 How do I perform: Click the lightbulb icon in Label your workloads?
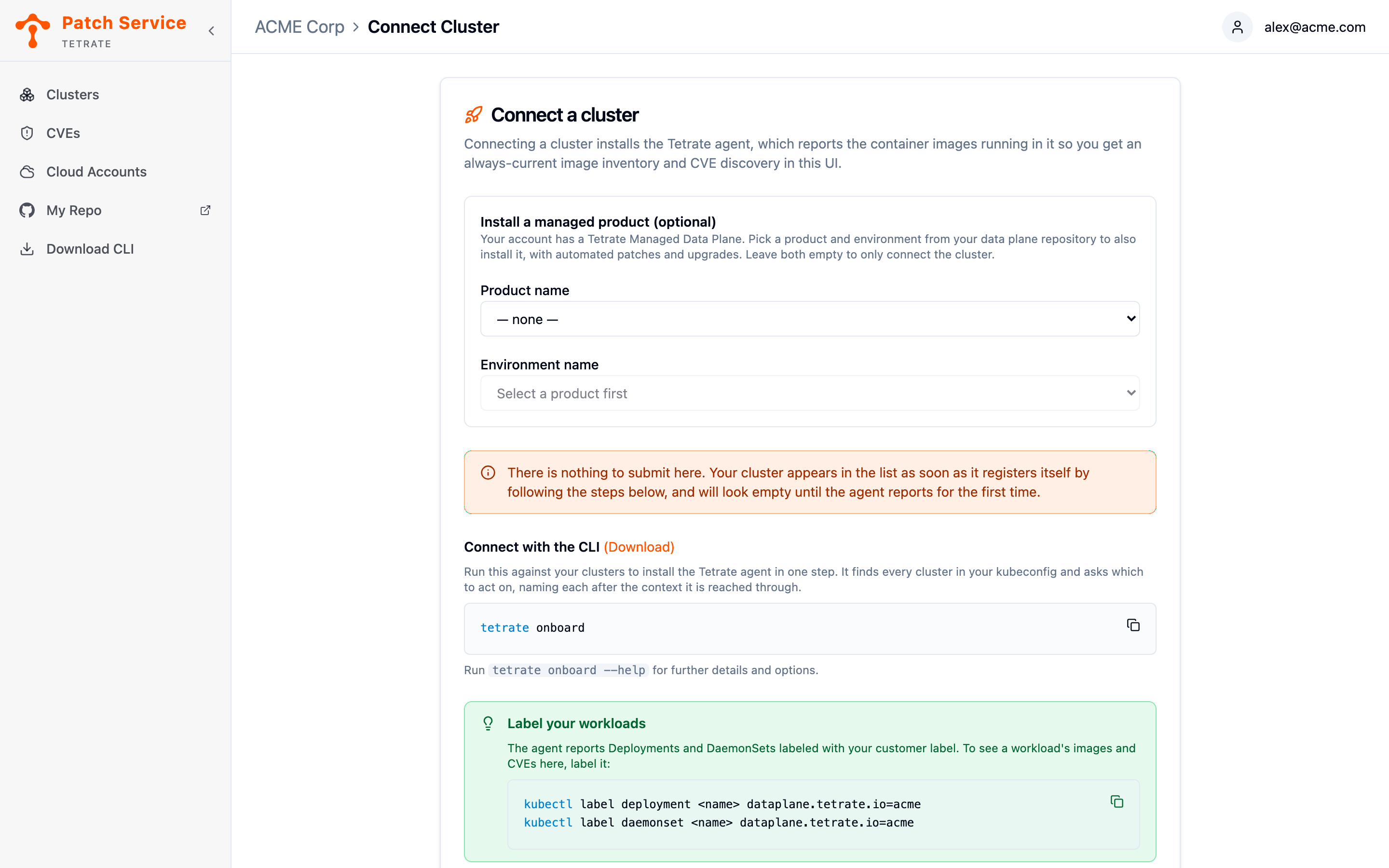(x=488, y=723)
